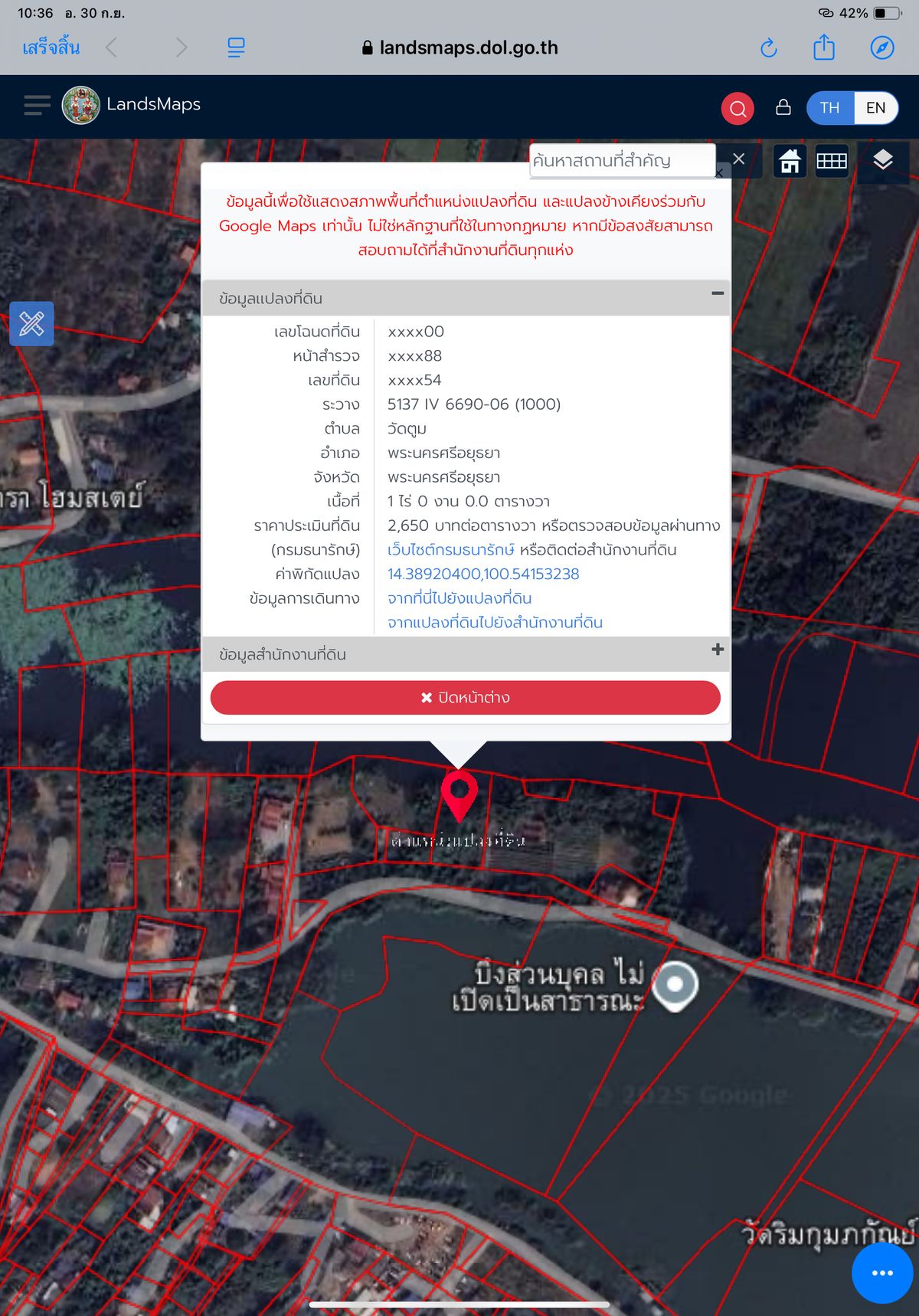Switch language to TH

point(829,108)
